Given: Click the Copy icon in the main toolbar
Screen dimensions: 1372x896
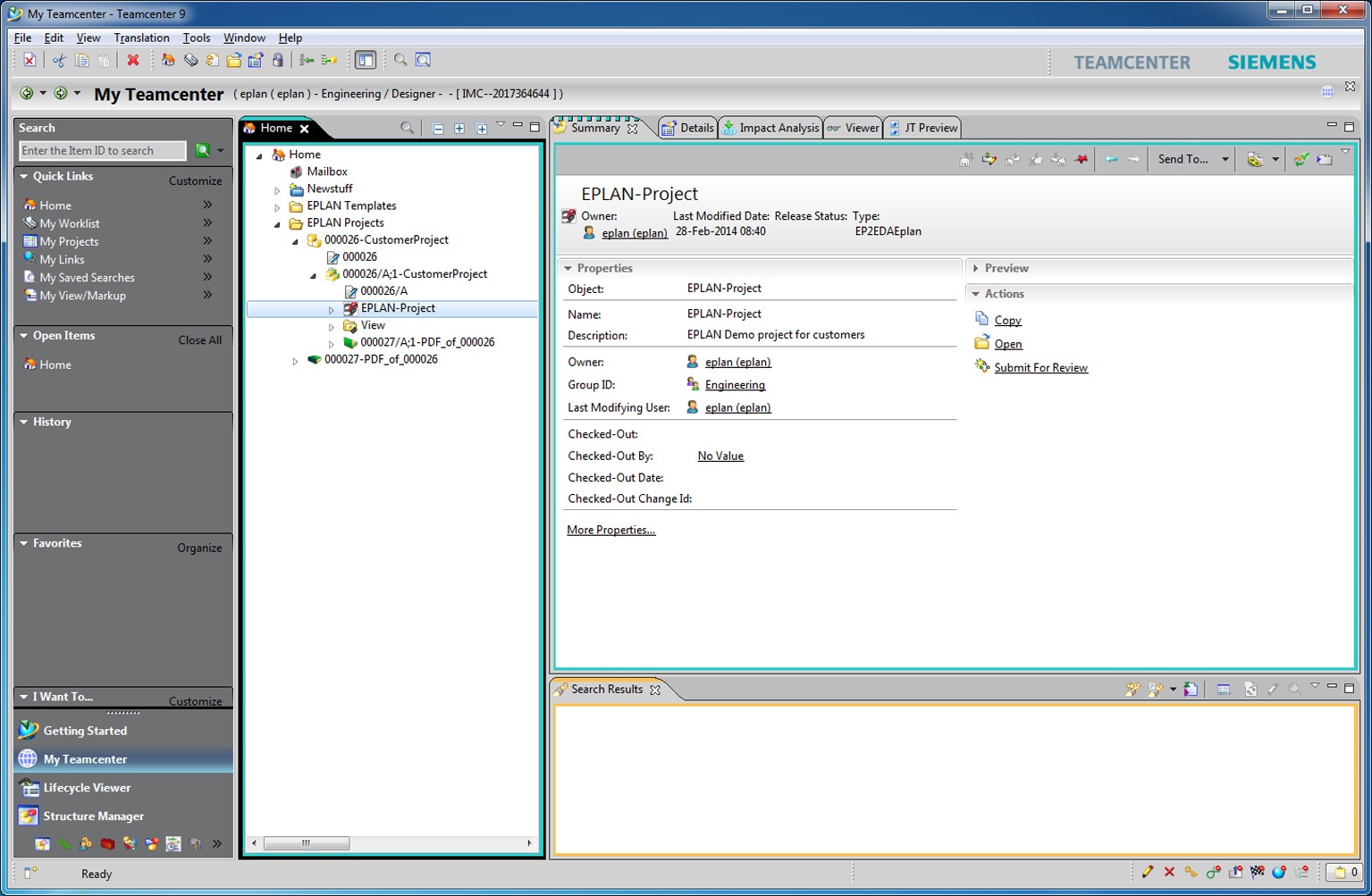Looking at the screenshot, I should click(x=81, y=61).
